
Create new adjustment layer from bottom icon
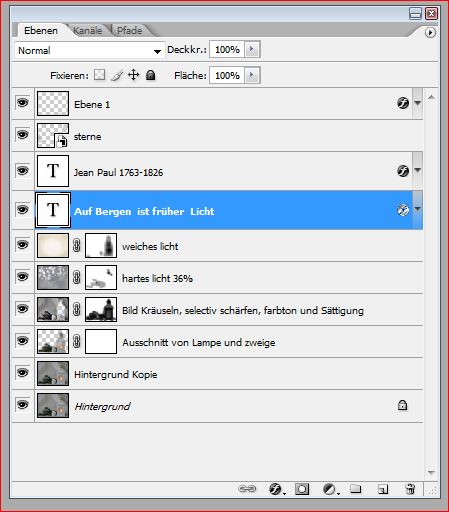tap(331, 489)
